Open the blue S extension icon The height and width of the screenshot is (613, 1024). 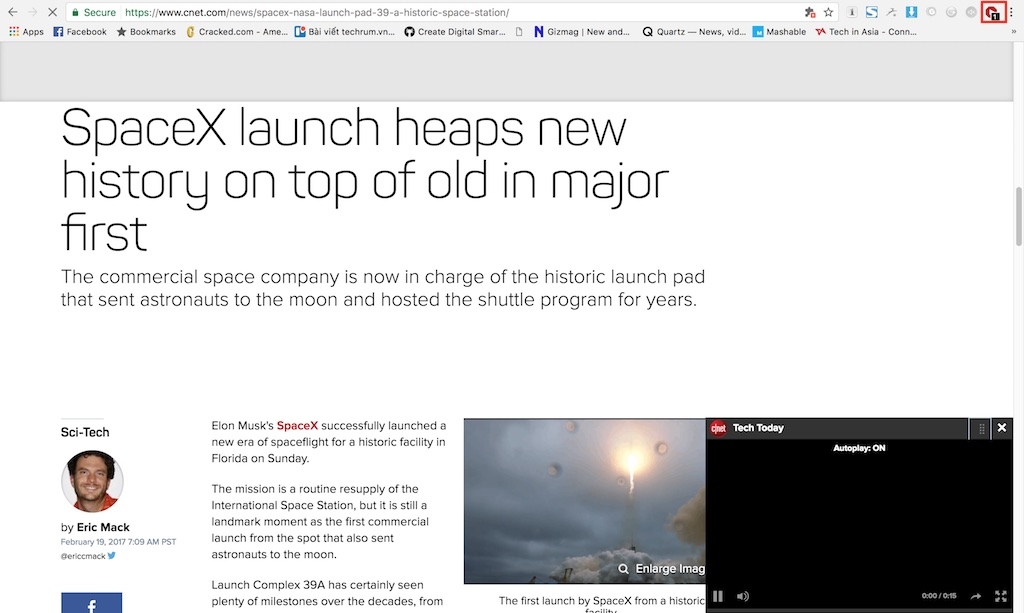tap(871, 12)
